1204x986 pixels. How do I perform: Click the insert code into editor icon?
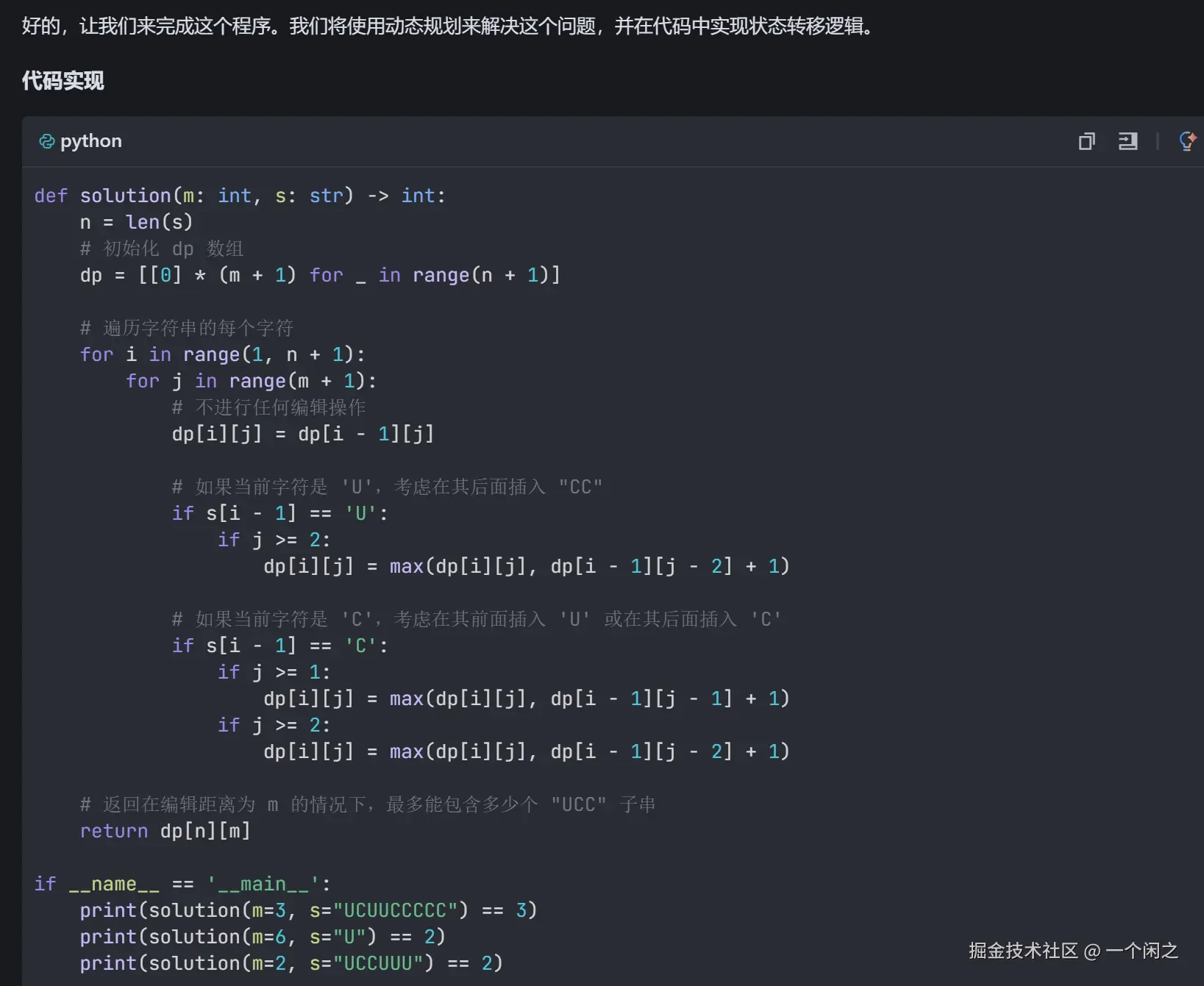coord(1128,141)
